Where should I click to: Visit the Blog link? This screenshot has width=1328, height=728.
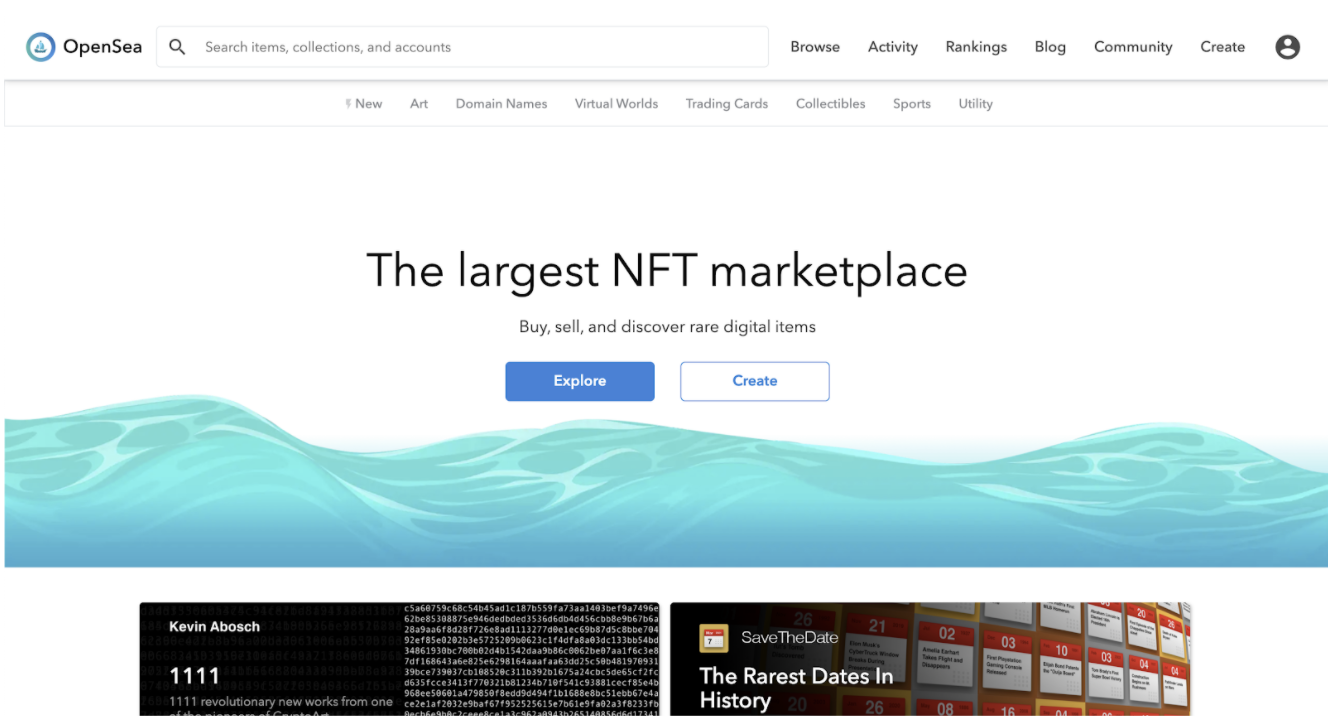1049,47
